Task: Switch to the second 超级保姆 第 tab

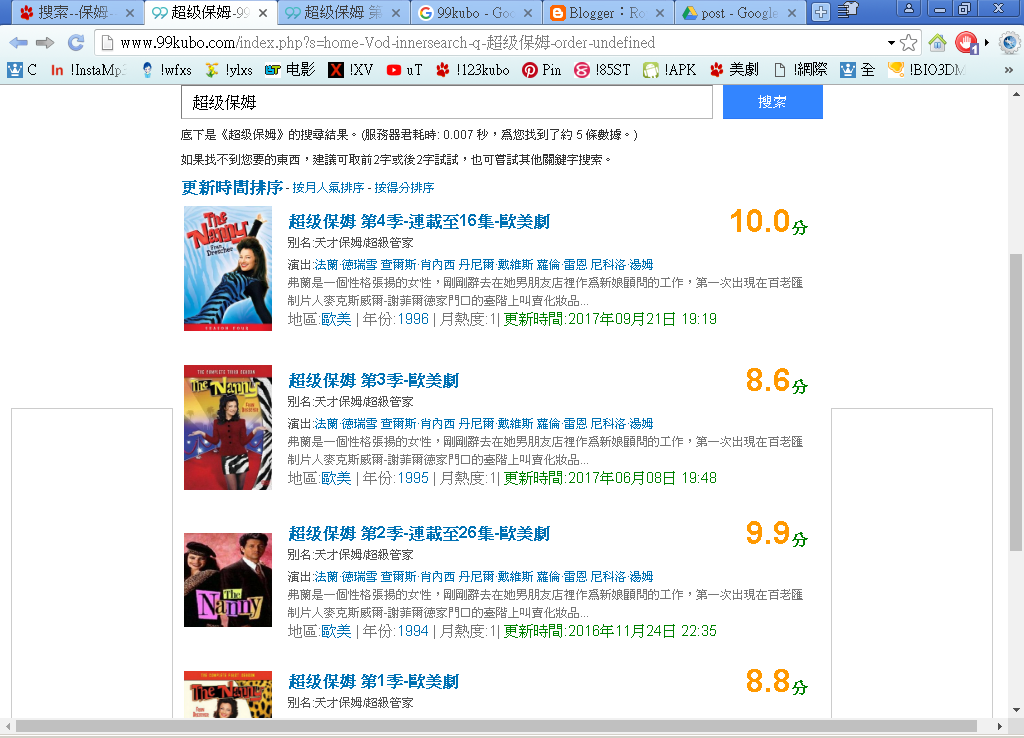Action: (343, 12)
